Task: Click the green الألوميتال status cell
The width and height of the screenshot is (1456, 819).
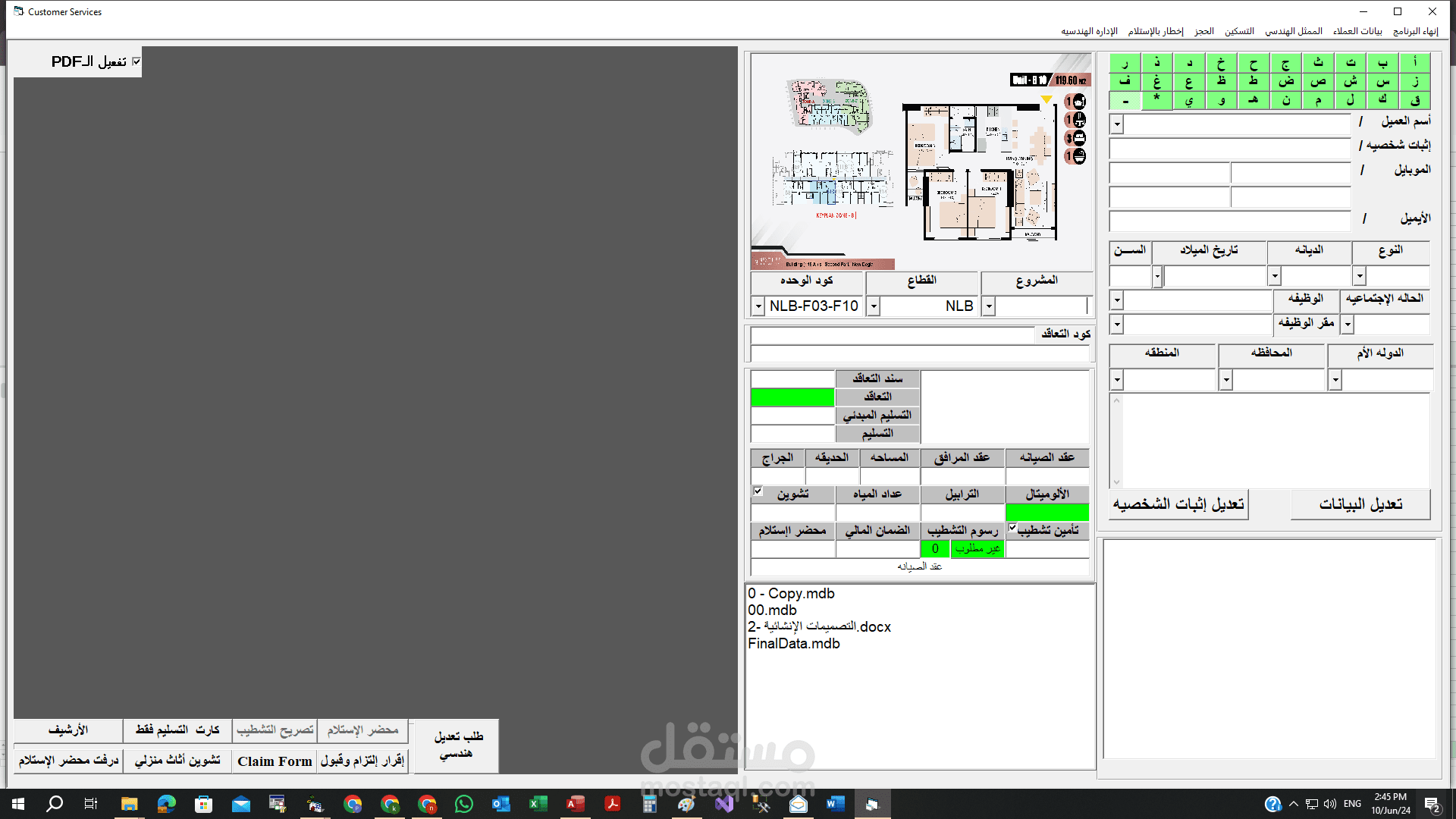Action: [1047, 513]
